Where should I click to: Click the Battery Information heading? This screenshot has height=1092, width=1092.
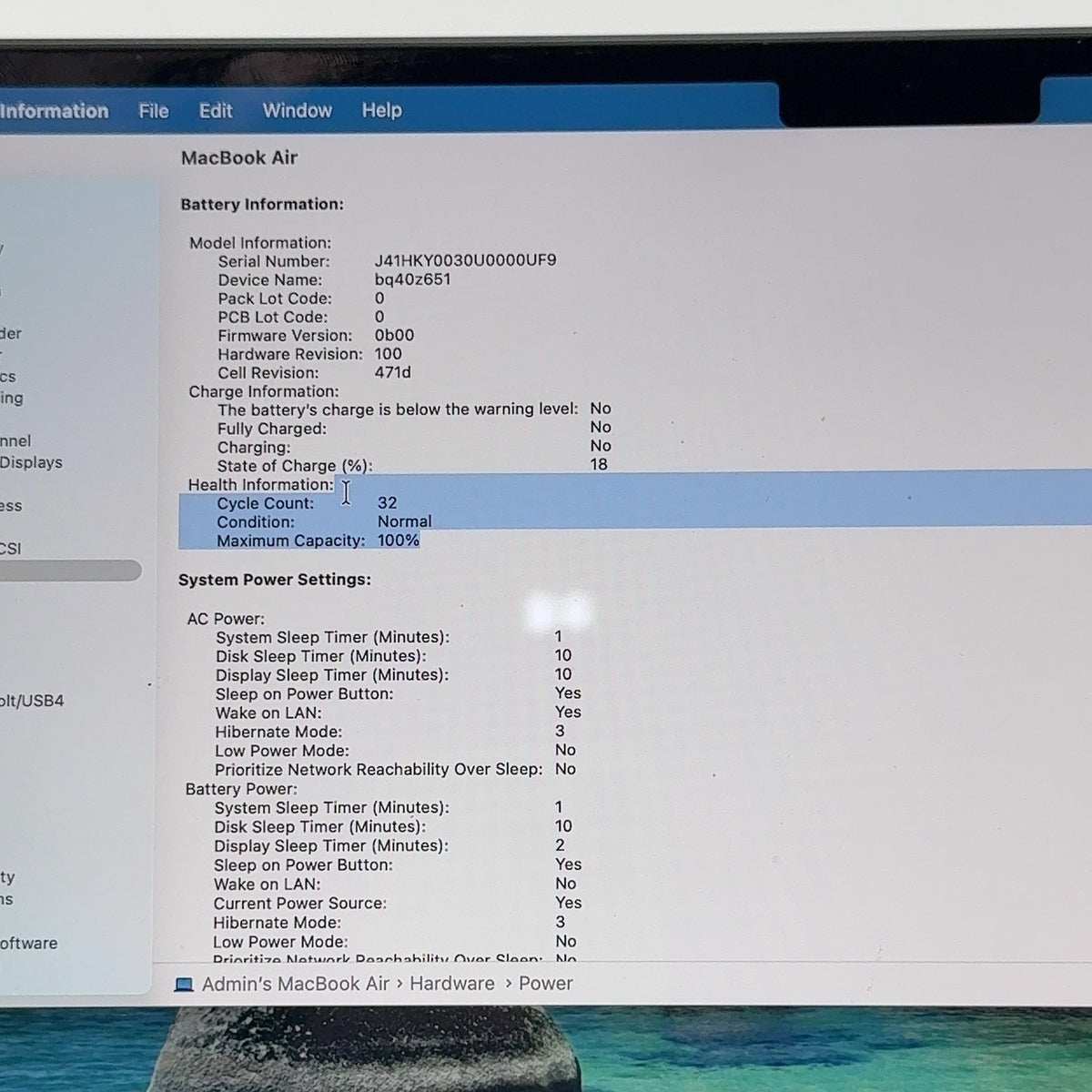pyautogui.click(x=262, y=205)
